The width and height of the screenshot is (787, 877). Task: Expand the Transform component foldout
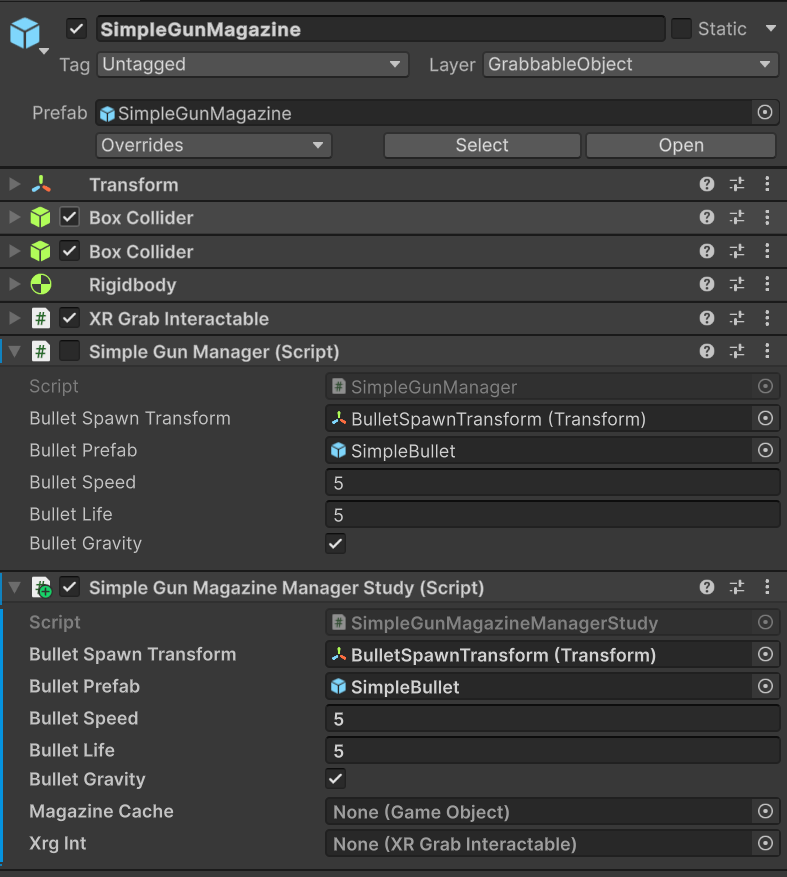(x=14, y=185)
